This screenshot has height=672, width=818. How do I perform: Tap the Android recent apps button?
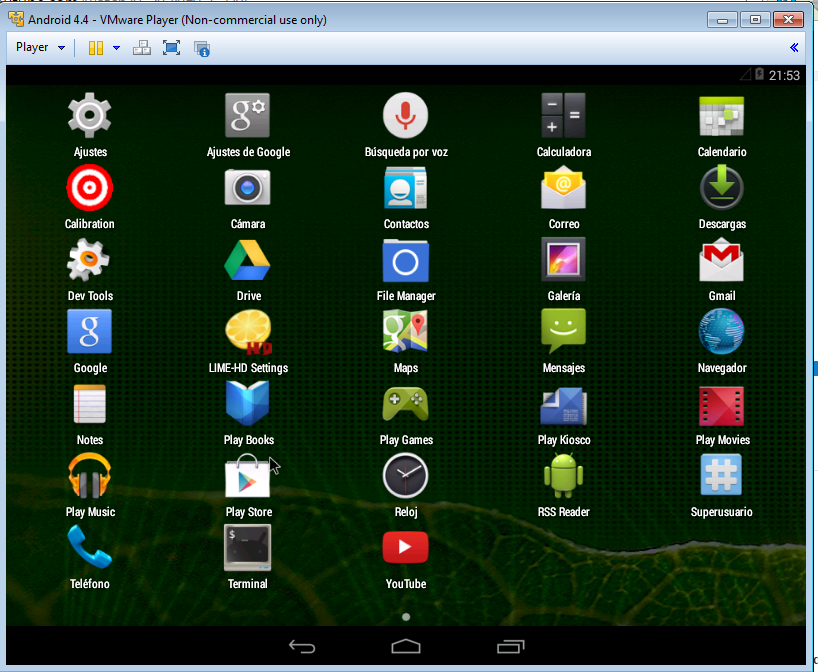[510, 647]
